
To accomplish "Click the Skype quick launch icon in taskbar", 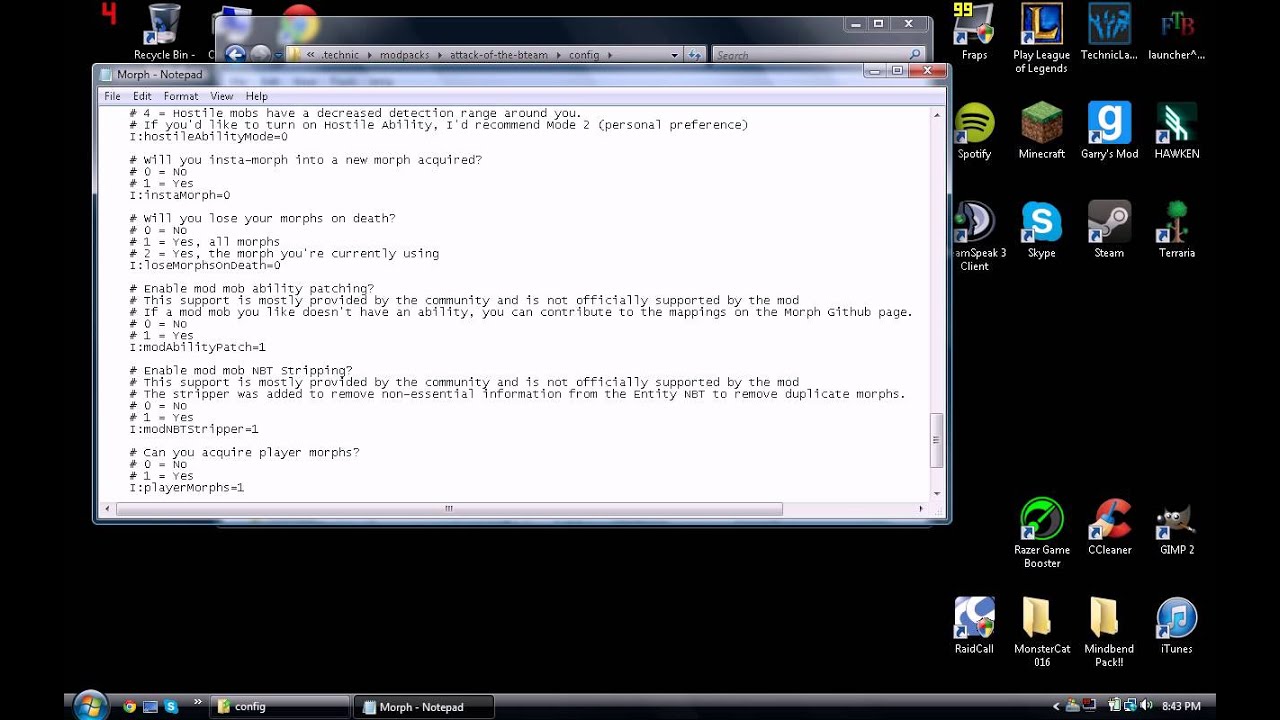I will [x=170, y=706].
